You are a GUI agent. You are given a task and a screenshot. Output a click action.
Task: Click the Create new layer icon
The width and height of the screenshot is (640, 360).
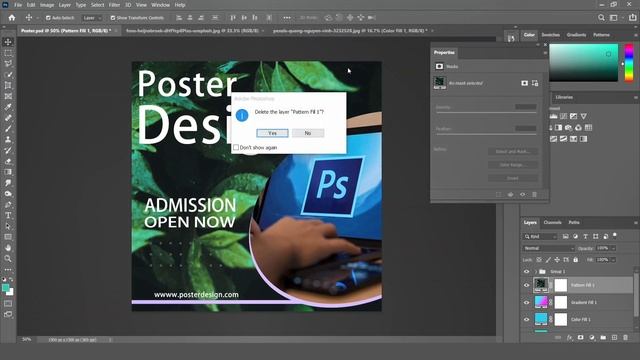point(614,338)
